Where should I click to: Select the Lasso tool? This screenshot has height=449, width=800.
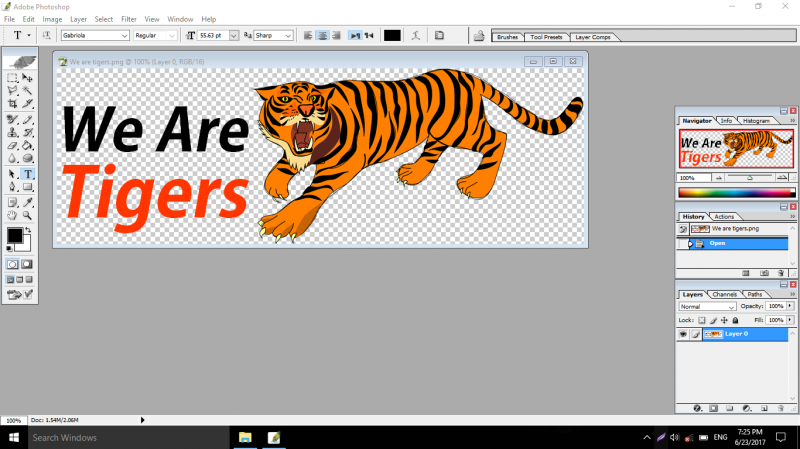pyautogui.click(x=12, y=91)
